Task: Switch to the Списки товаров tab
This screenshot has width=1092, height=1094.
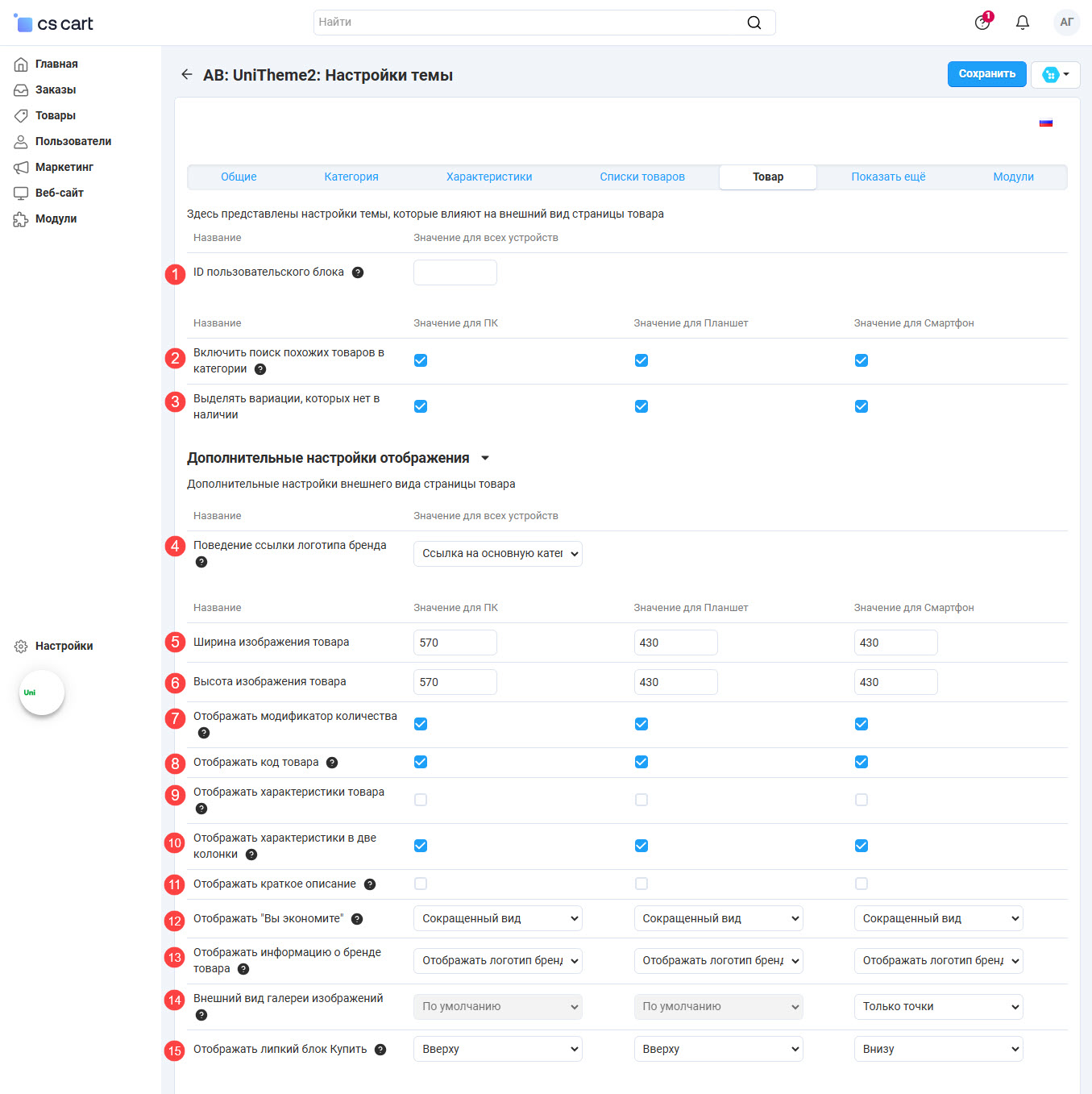Action: tap(641, 177)
